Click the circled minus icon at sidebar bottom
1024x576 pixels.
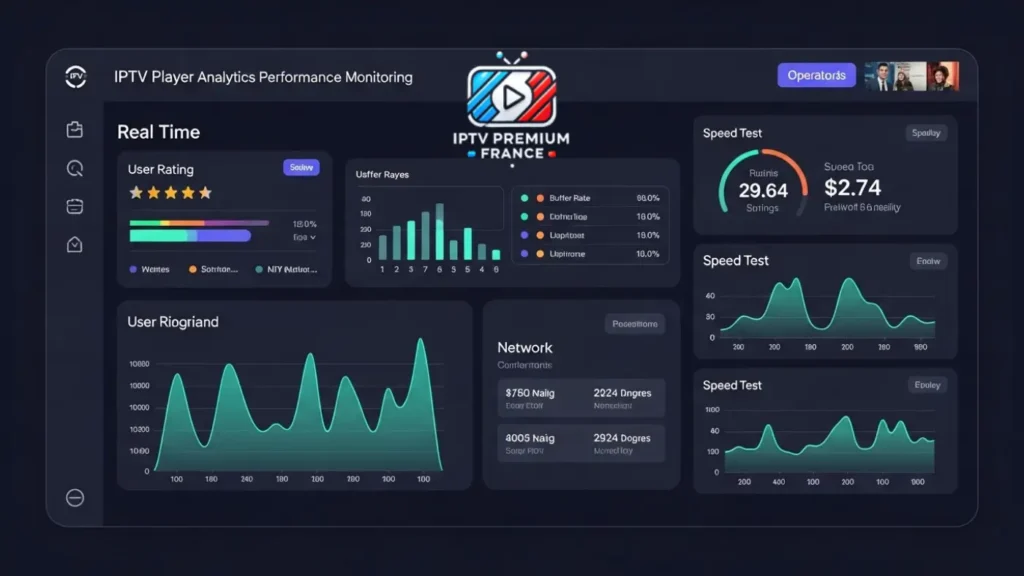pyautogui.click(x=75, y=498)
